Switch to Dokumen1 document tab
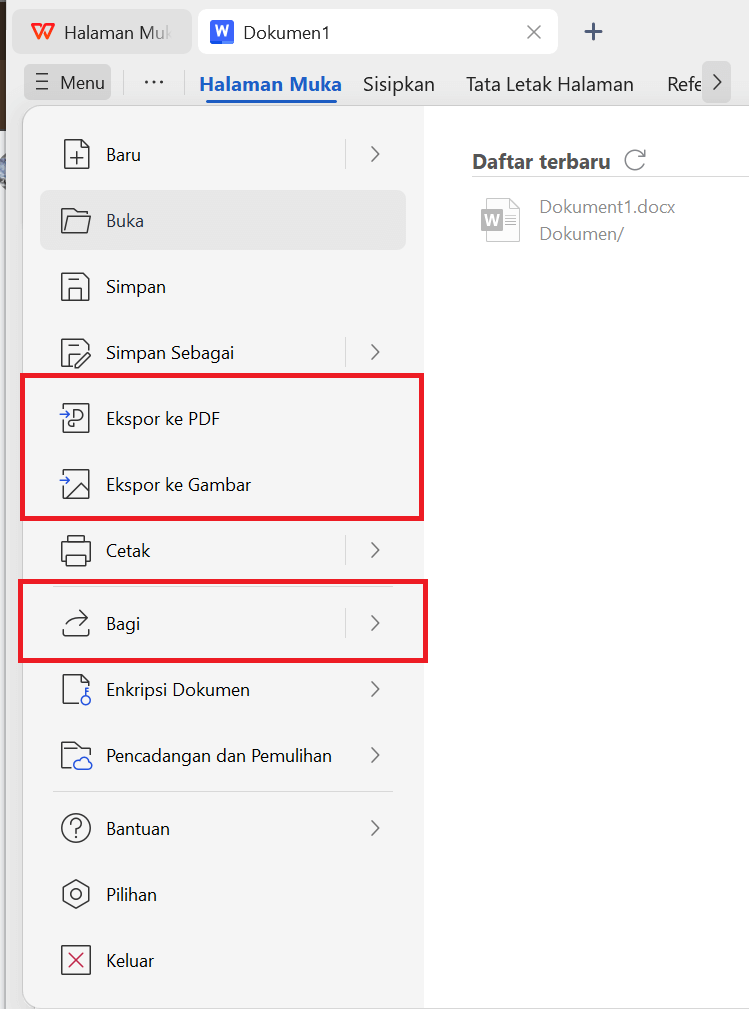The width and height of the screenshot is (749, 1009). (x=378, y=32)
